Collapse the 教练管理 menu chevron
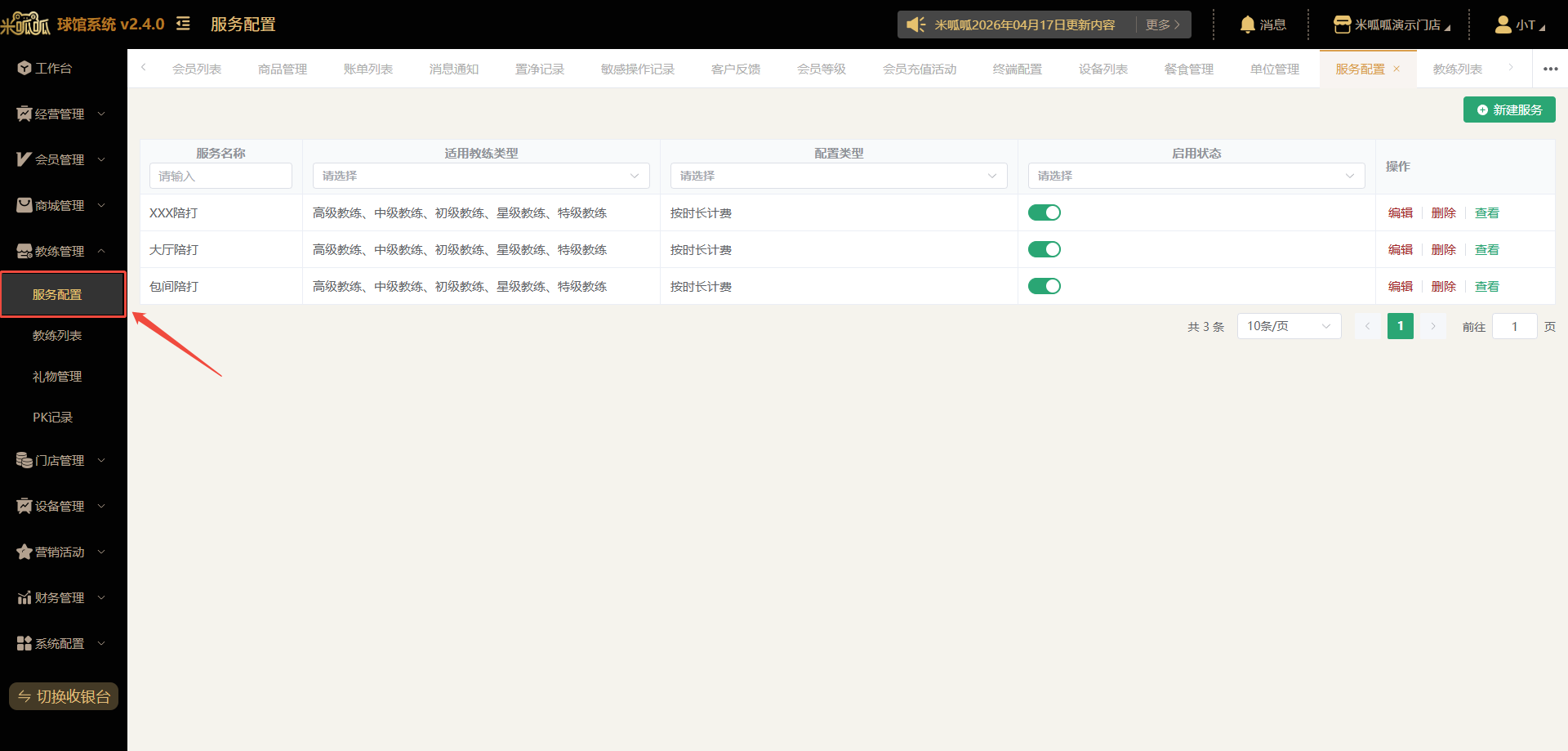This screenshot has height=751, width=1568. (101, 251)
